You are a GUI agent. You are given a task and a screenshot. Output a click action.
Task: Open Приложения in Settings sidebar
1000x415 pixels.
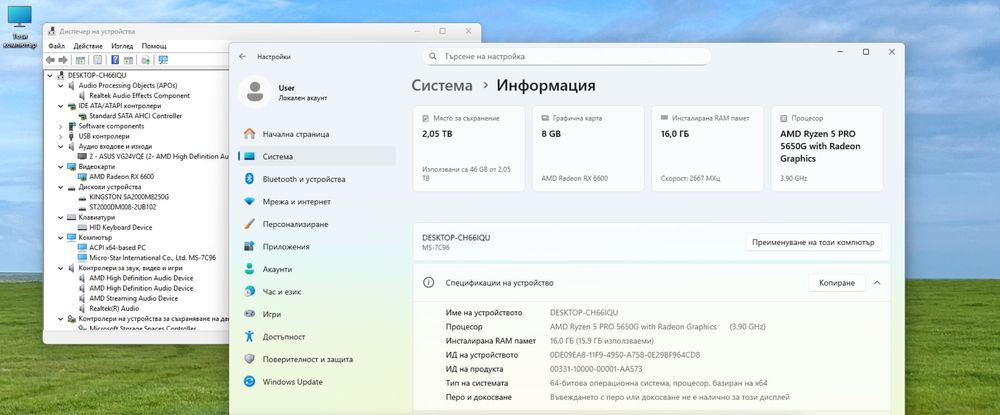[316, 247]
